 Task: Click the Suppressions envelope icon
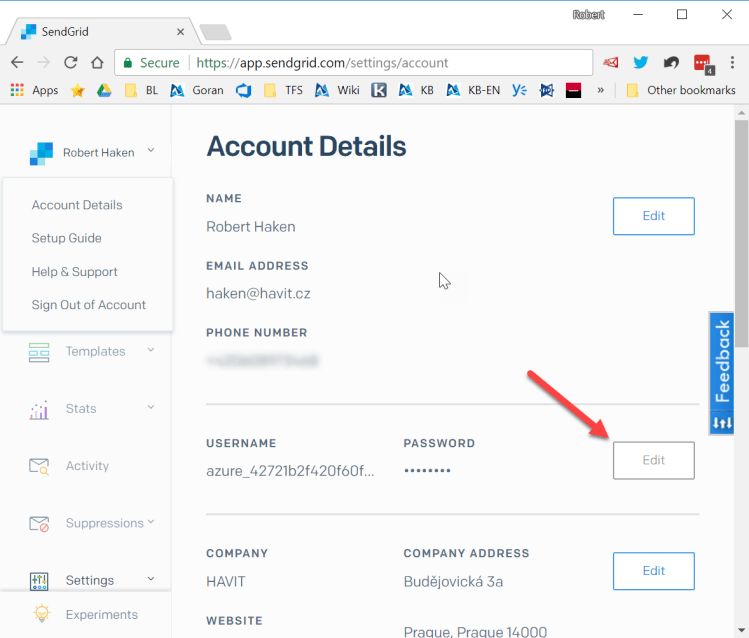(x=39, y=523)
